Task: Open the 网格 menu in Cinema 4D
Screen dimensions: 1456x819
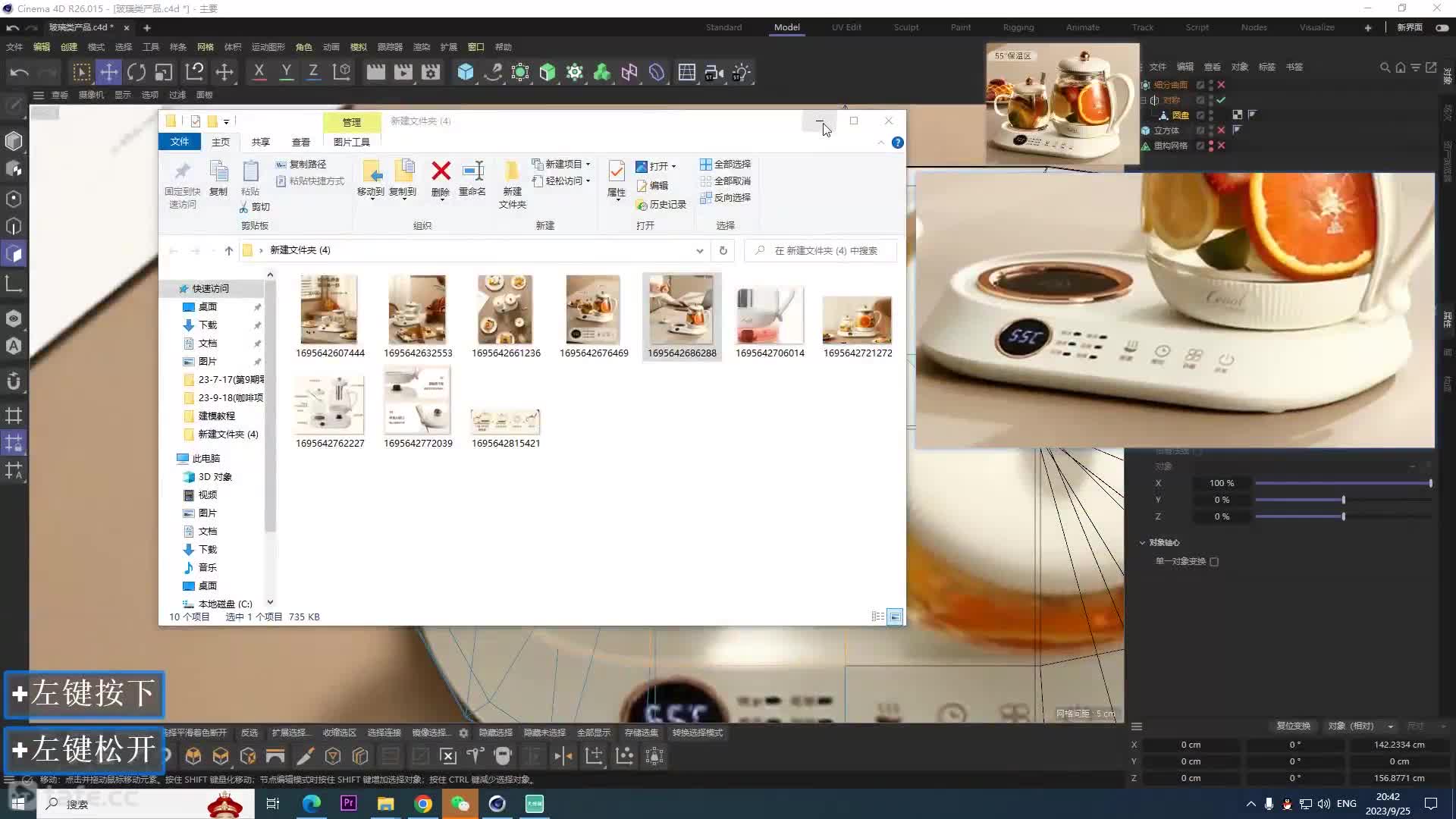Action: pyautogui.click(x=205, y=47)
